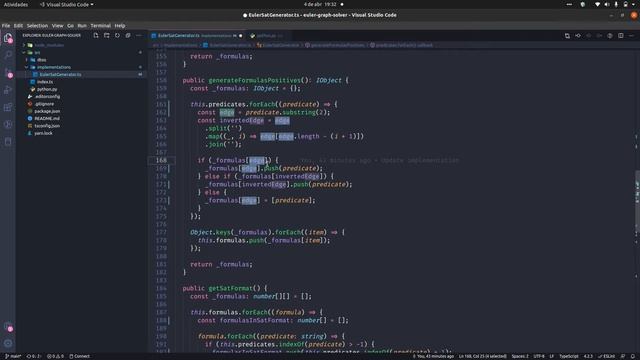Open tsconfig.json in Explorer
The height and width of the screenshot is (360, 640).
pyautogui.click(x=47, y=126)
